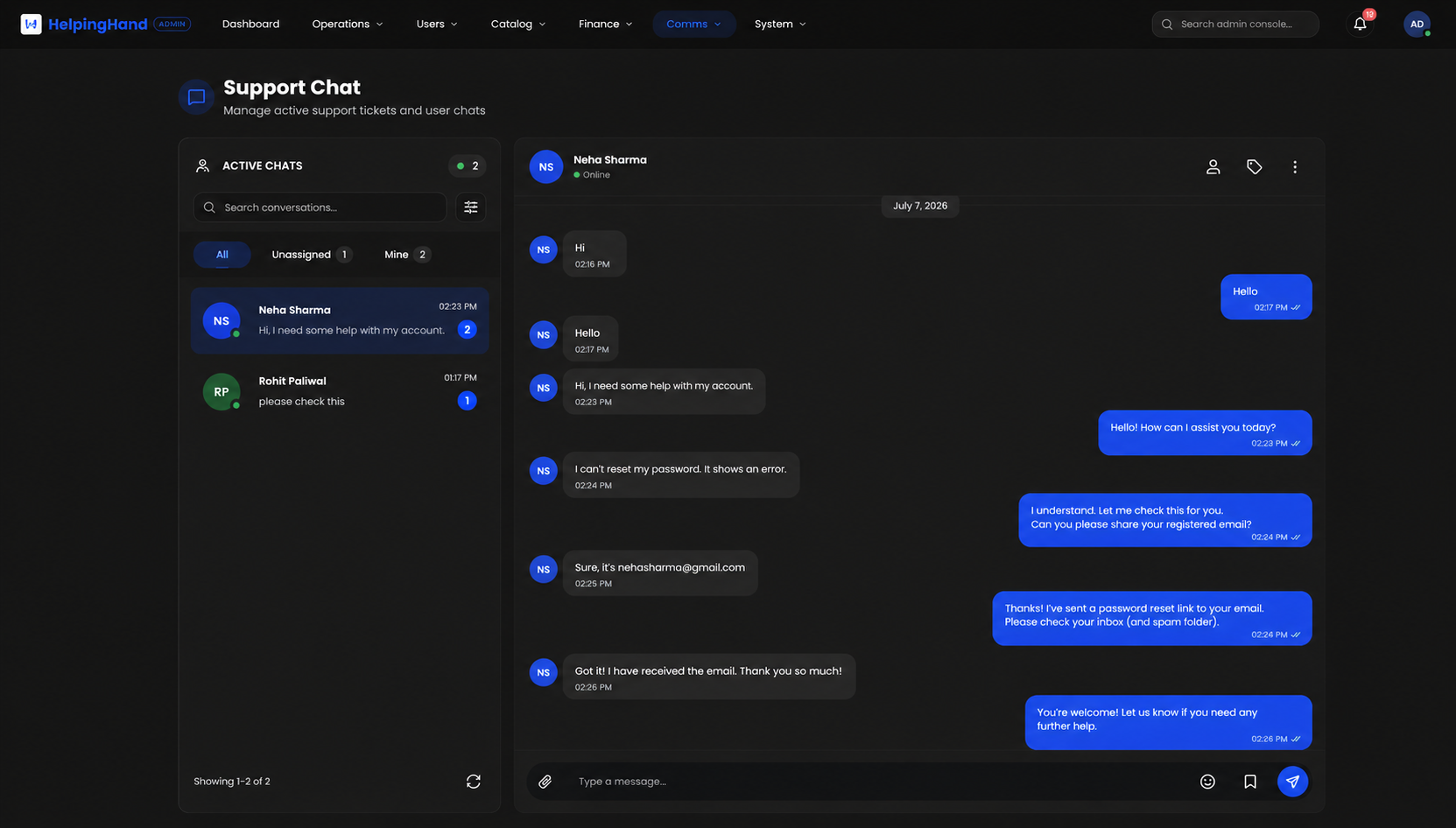Expand the Users dropdown menu

click(437, 25)
